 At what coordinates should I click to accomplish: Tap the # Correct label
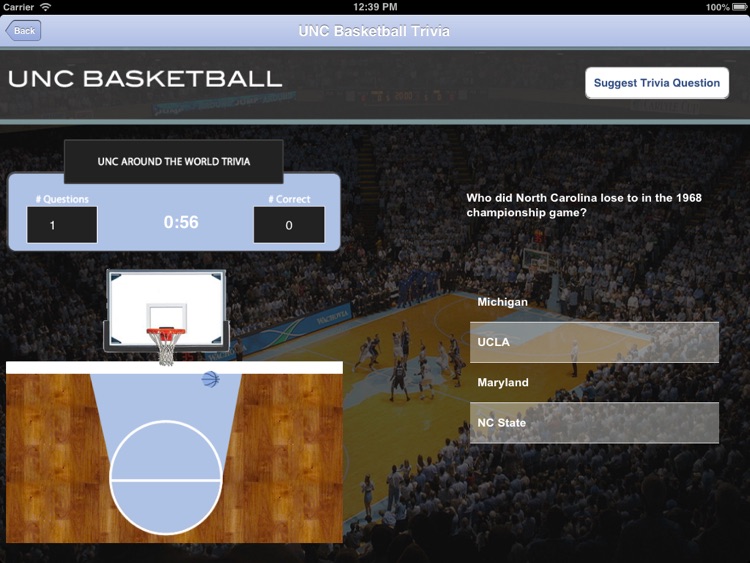coord(289,199)
